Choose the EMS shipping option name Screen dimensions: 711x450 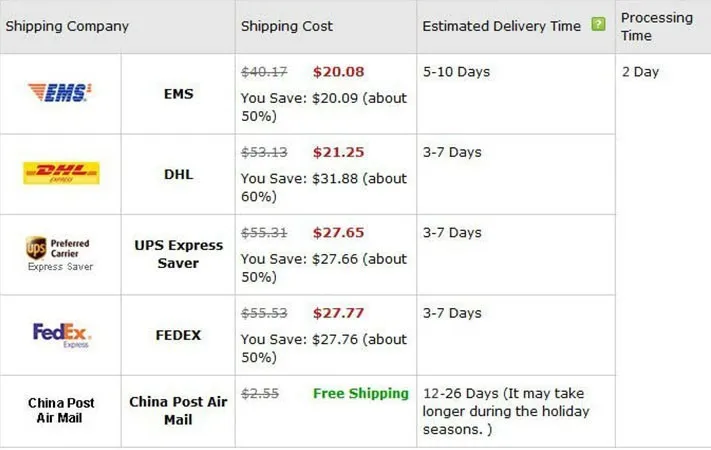coord(179,94)
